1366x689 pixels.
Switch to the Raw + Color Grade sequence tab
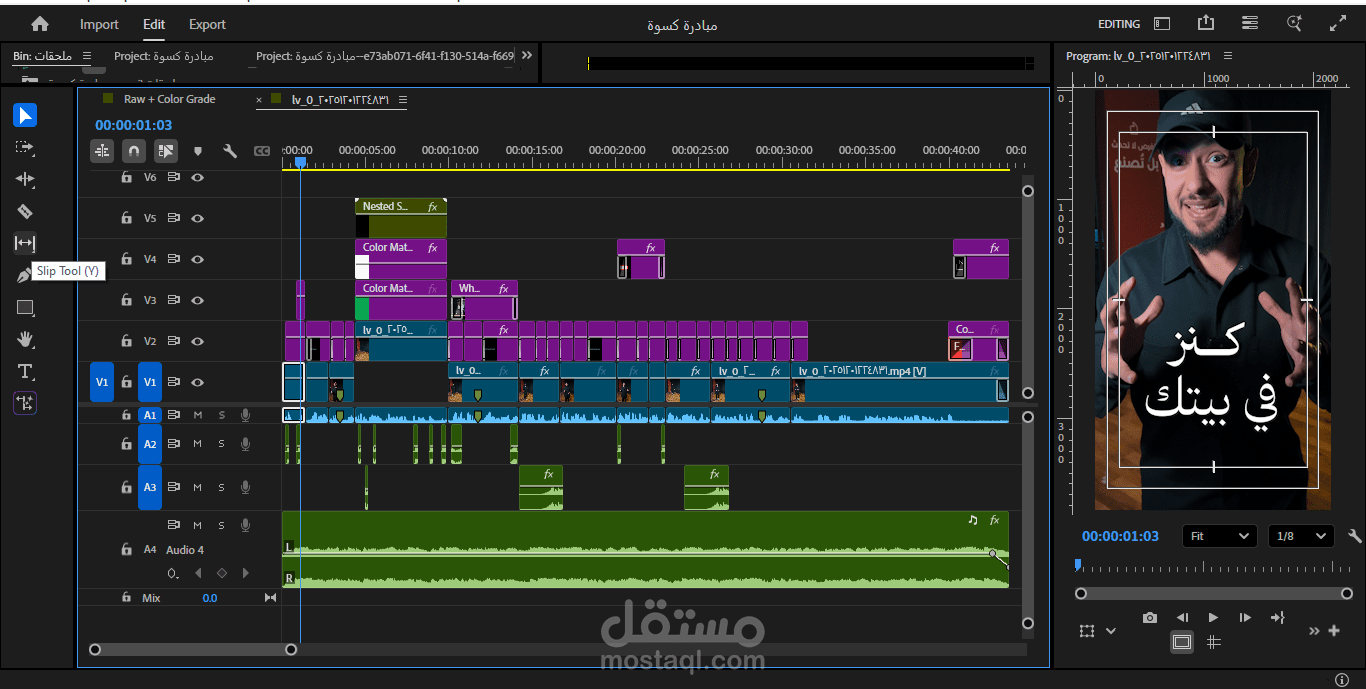(168, 99)
